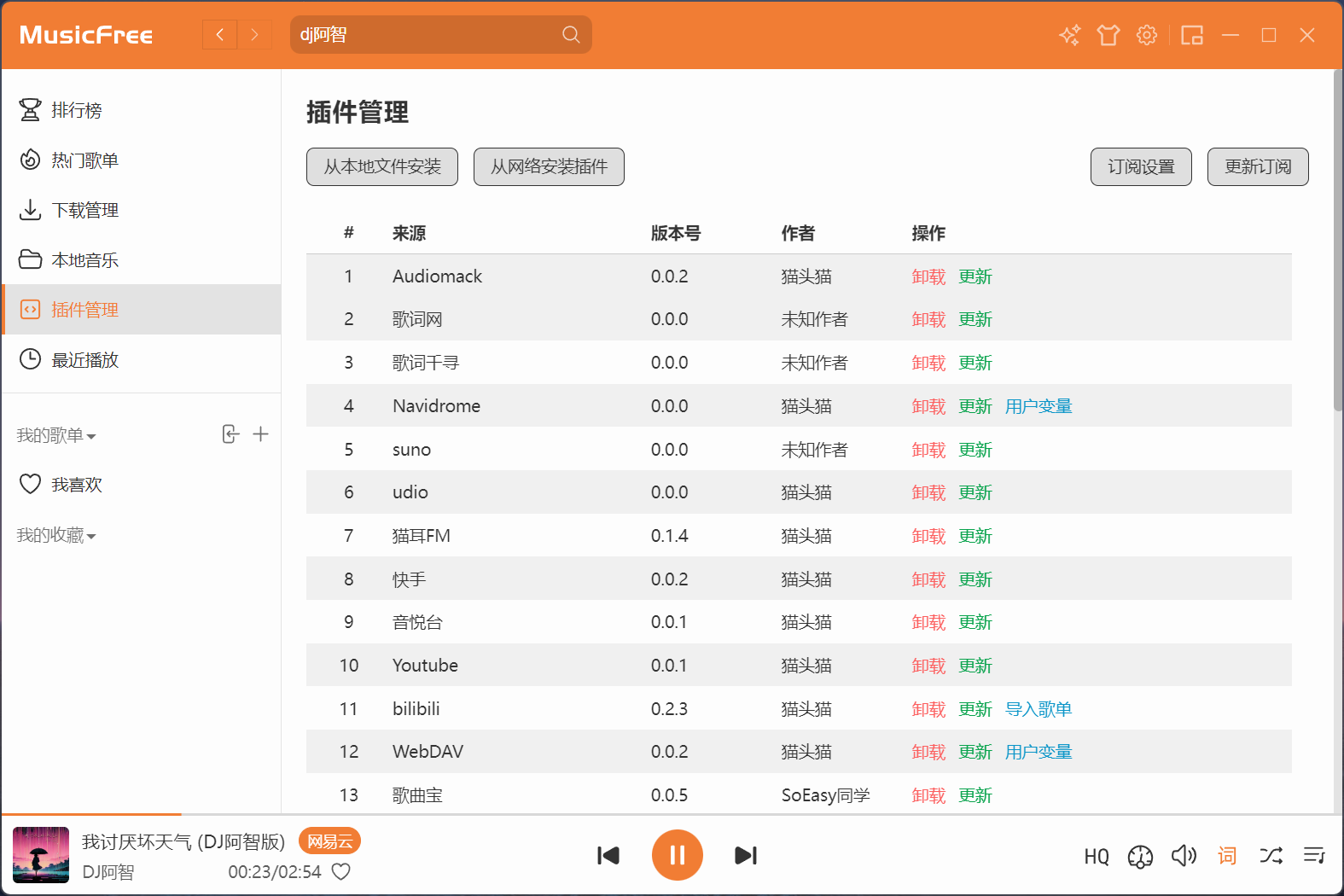Open the play queue list icon
The height and width of the screenshot is (896, 1344).
pyautogui.click(x=1314, y=855)
